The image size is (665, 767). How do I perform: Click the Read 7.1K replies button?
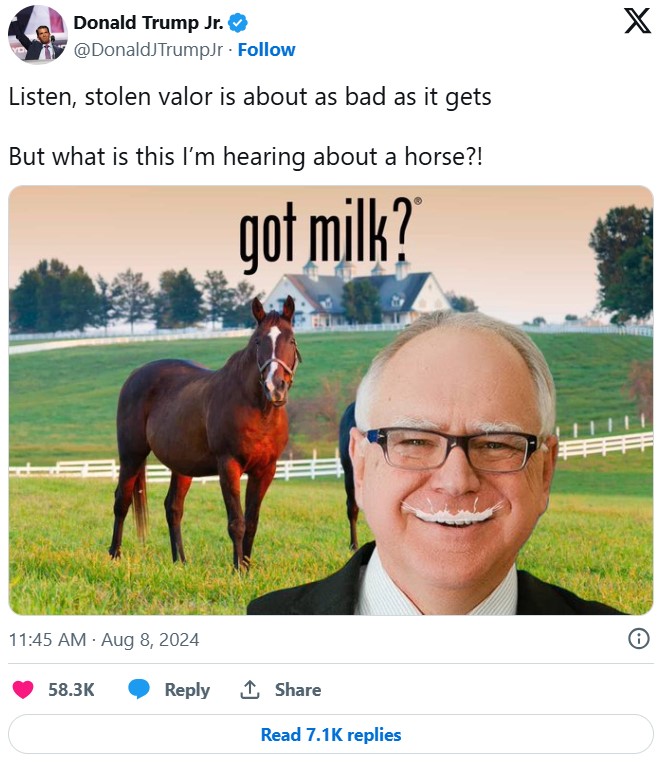pos(331,734)
